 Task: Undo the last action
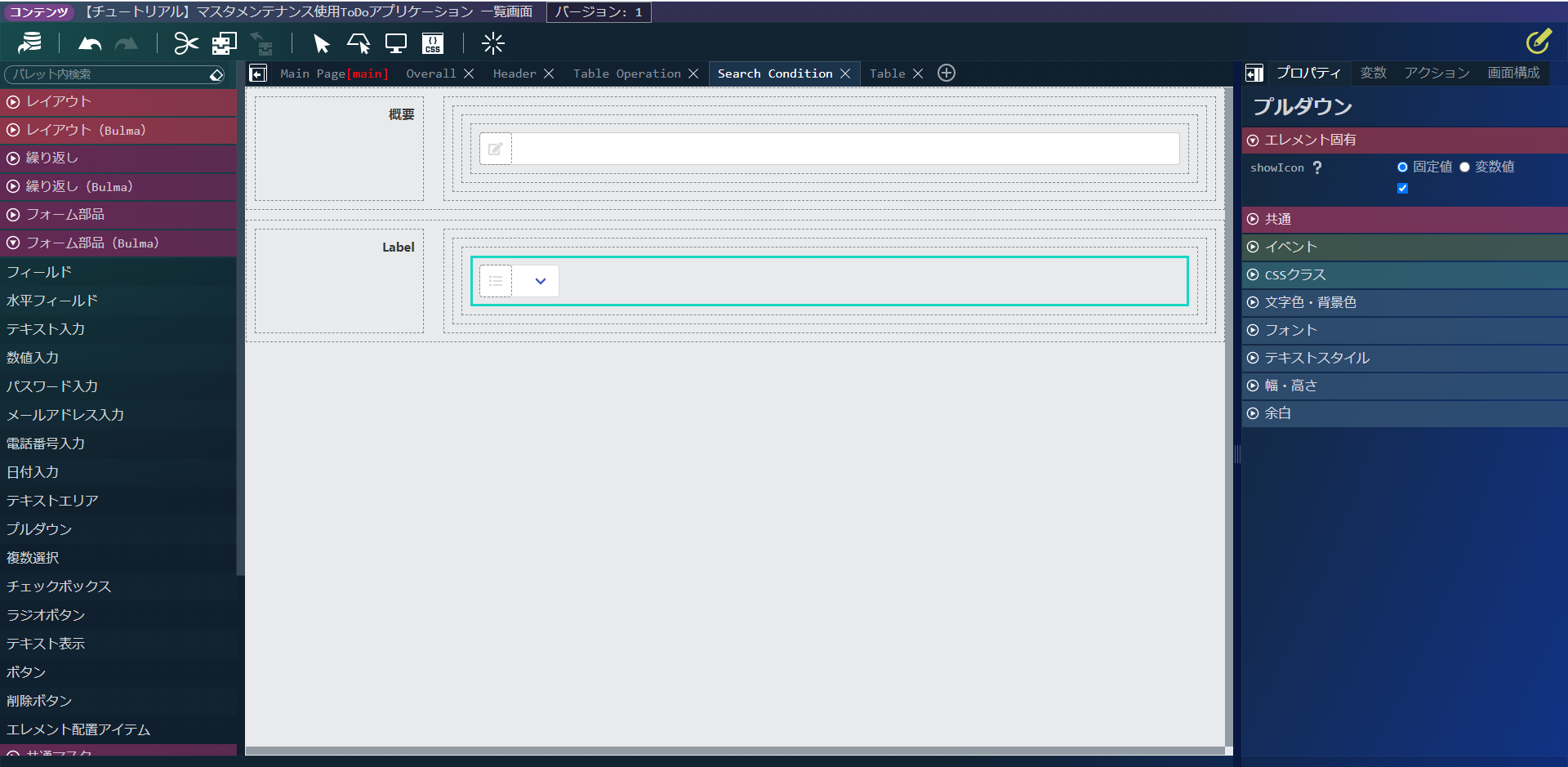point(90,43)
